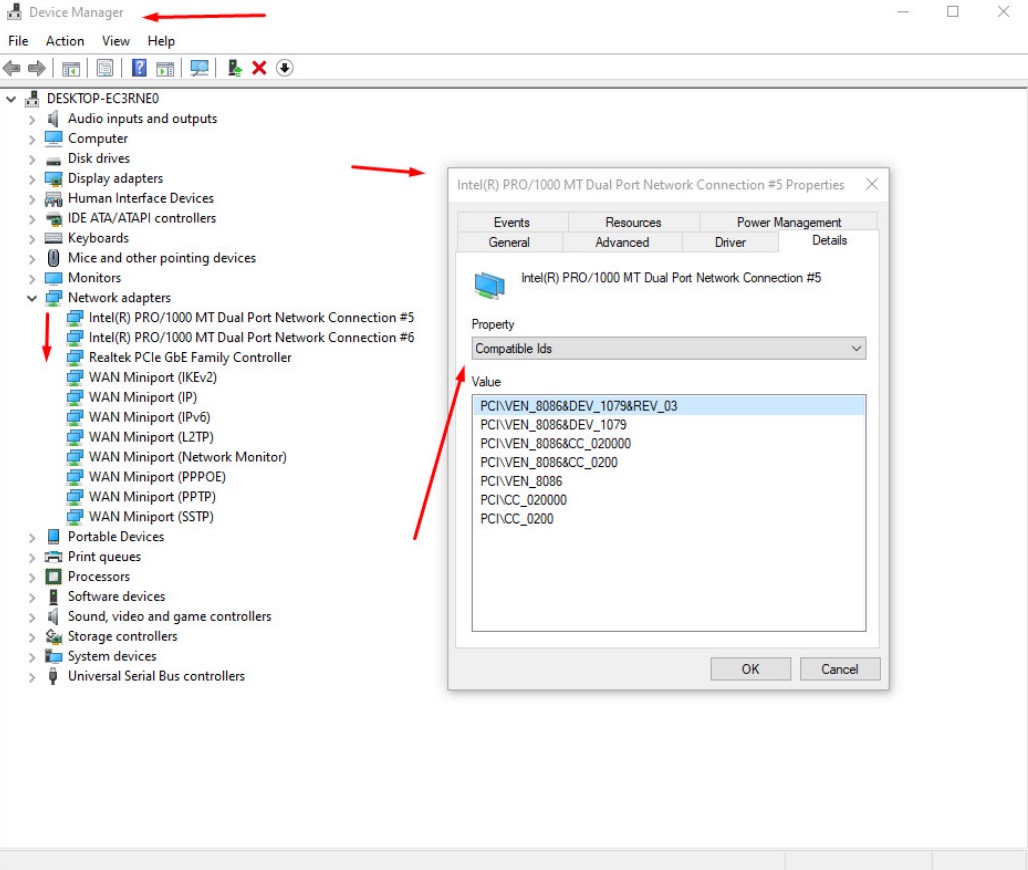Click the Update driver toolbar icon
The height and width of the screenshot is (870, 1028).
pyautogui.click(x=234, y=68)
